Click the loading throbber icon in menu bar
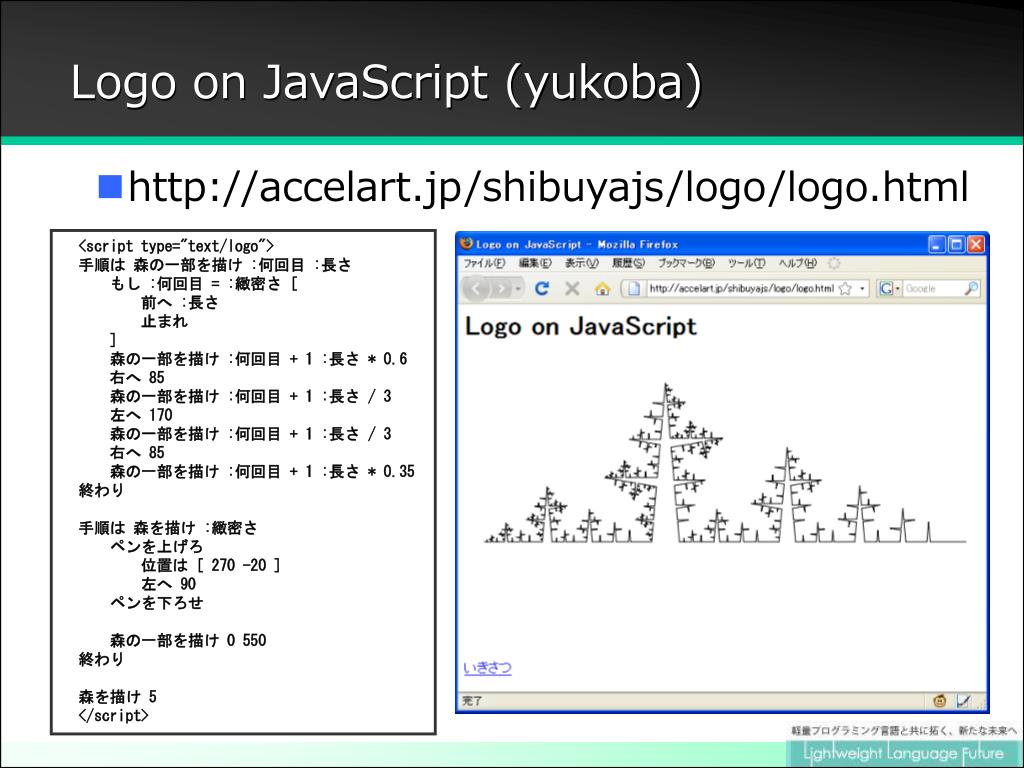The height and width of the screenshot is (768, 1024). pyautogui.click(x=834, y=263)
